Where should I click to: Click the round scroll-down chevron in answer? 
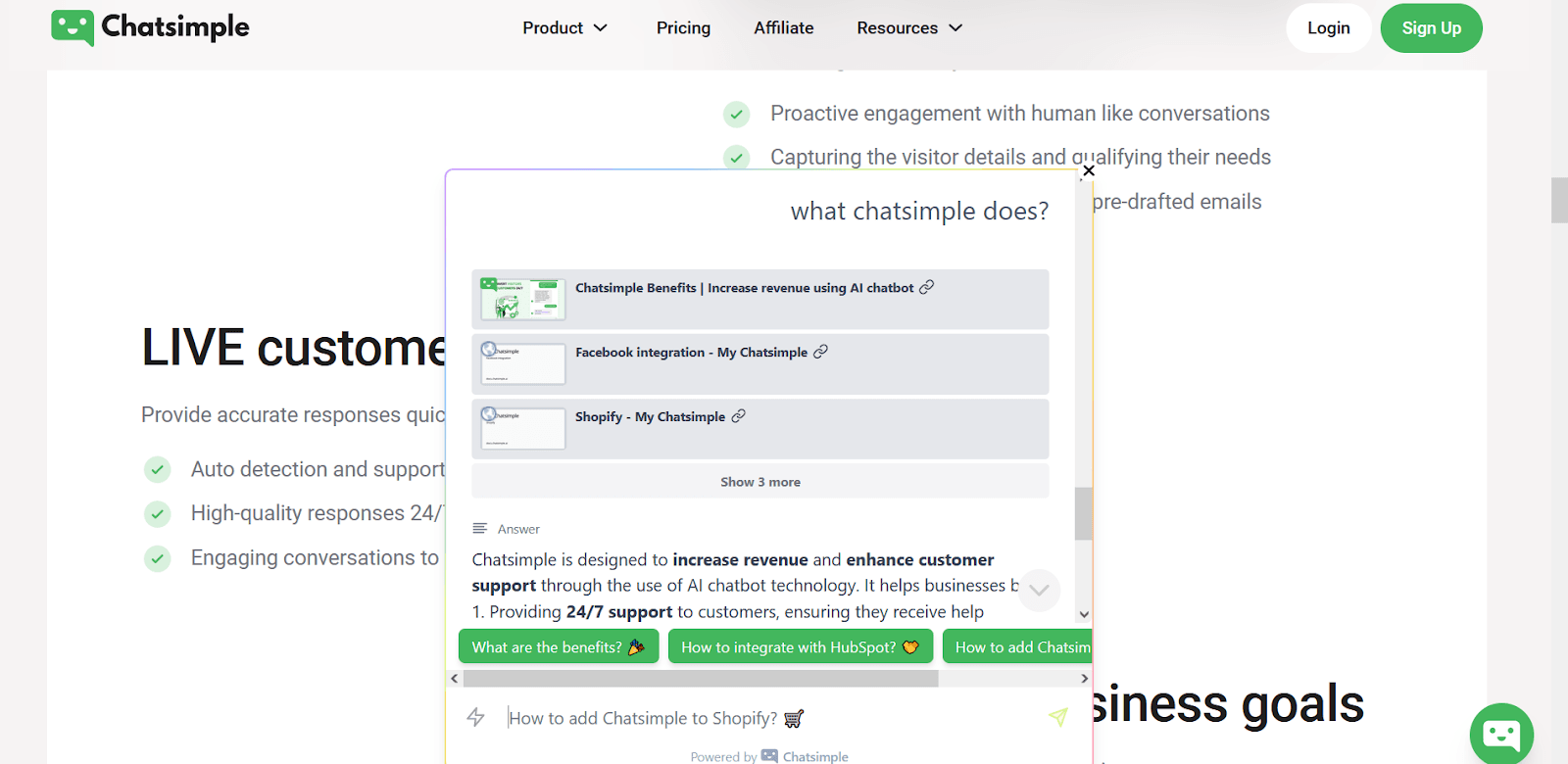click(1039, 590)
